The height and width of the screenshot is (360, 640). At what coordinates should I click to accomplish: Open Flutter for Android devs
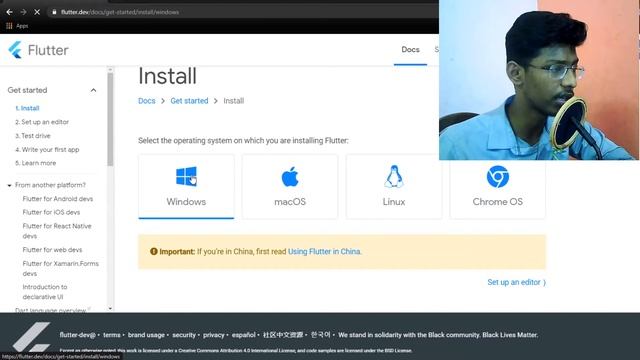(x=58, y=199)
